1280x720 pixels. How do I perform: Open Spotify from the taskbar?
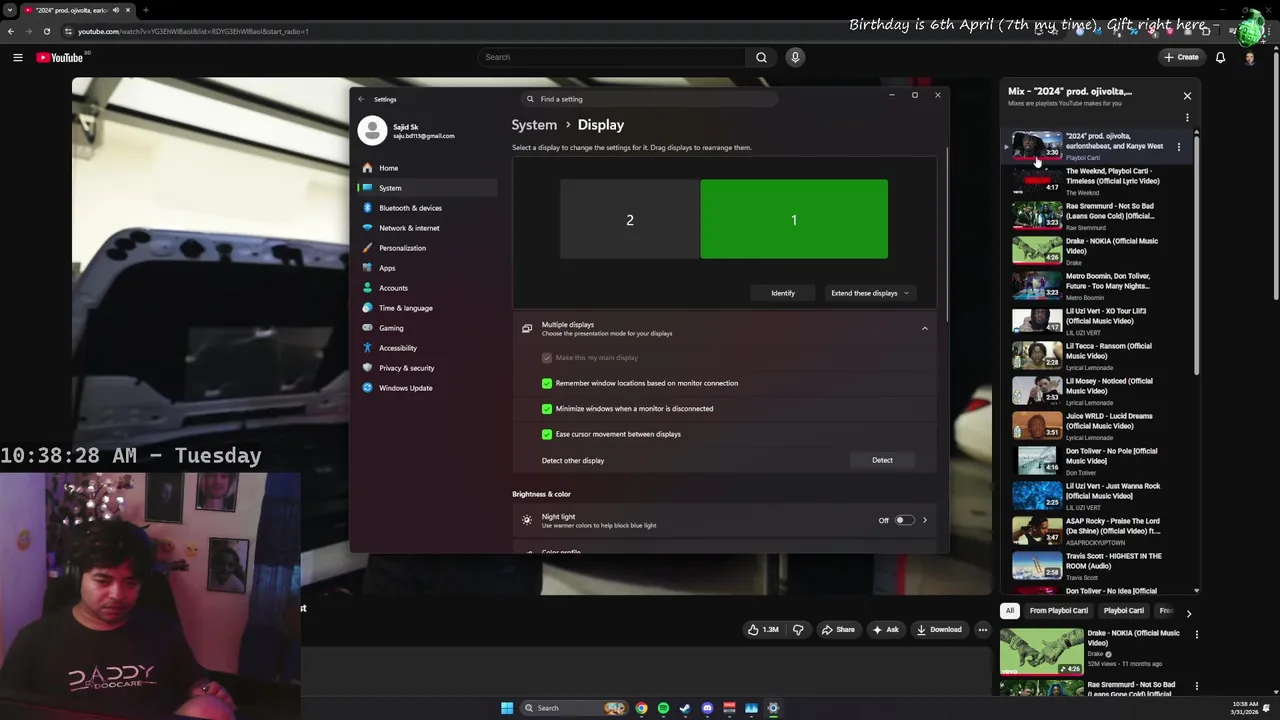click(x=663, y=708)
